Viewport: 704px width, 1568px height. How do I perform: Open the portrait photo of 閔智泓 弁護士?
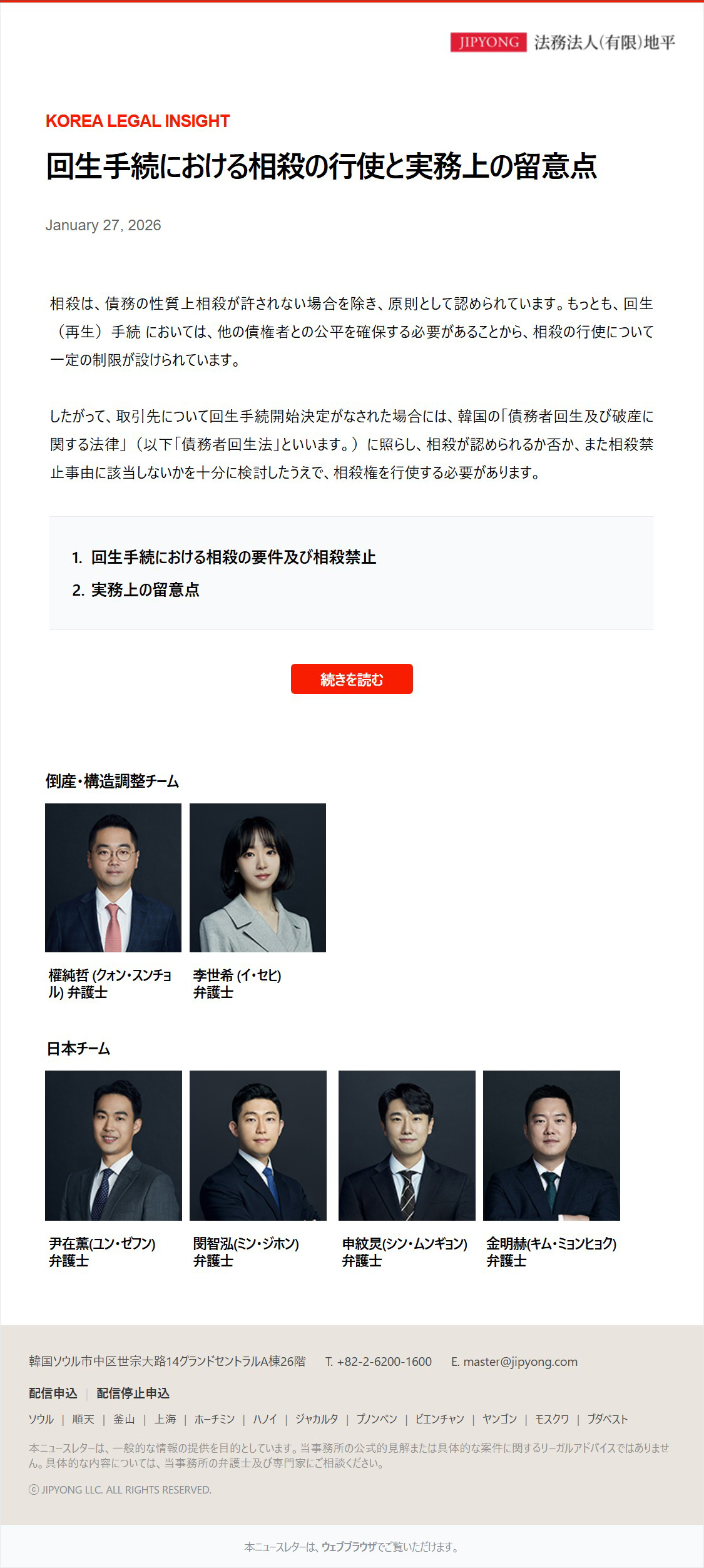pyautogui.click(x=258, y=1146)
